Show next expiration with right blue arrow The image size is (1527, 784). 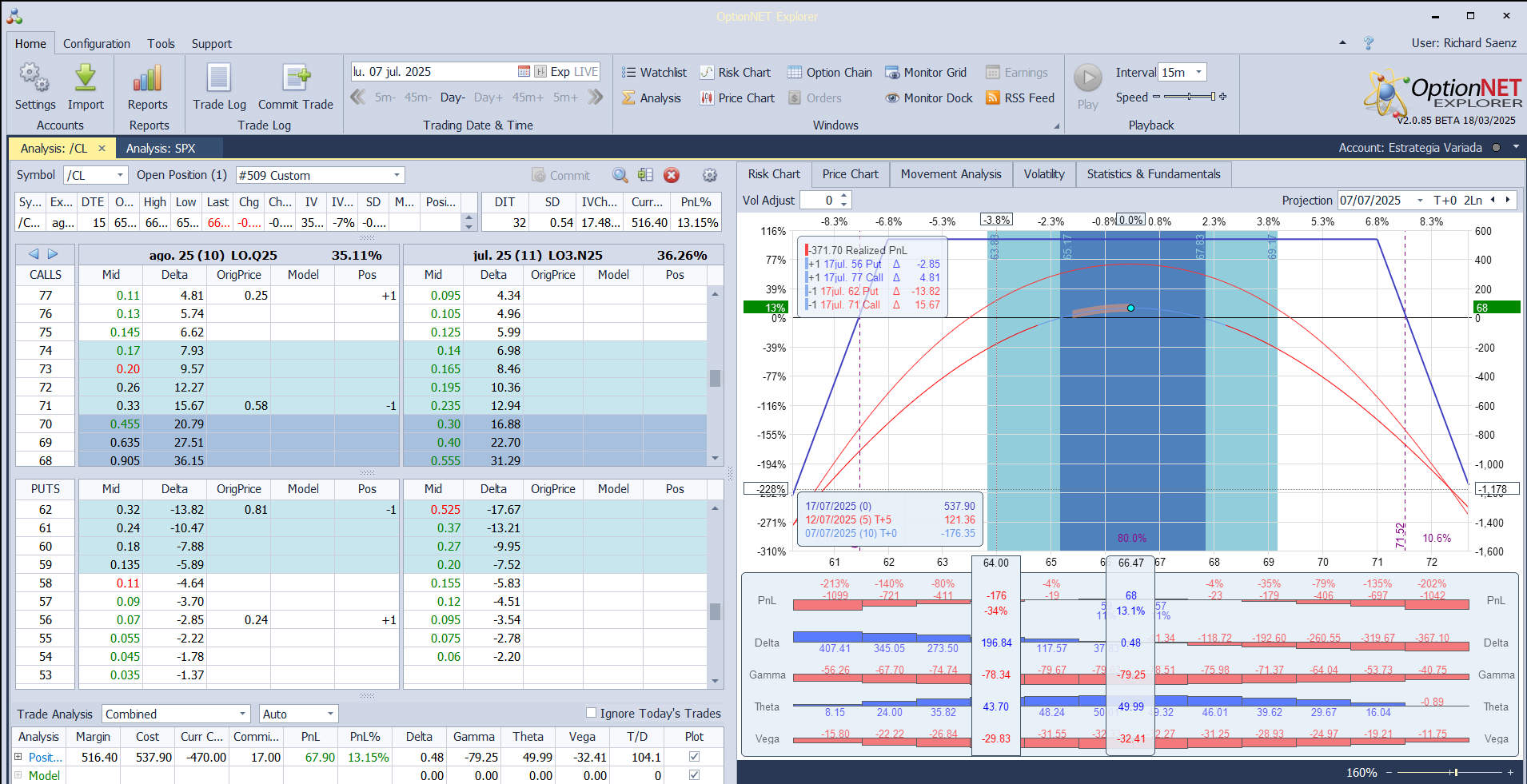tap(53, 254)
